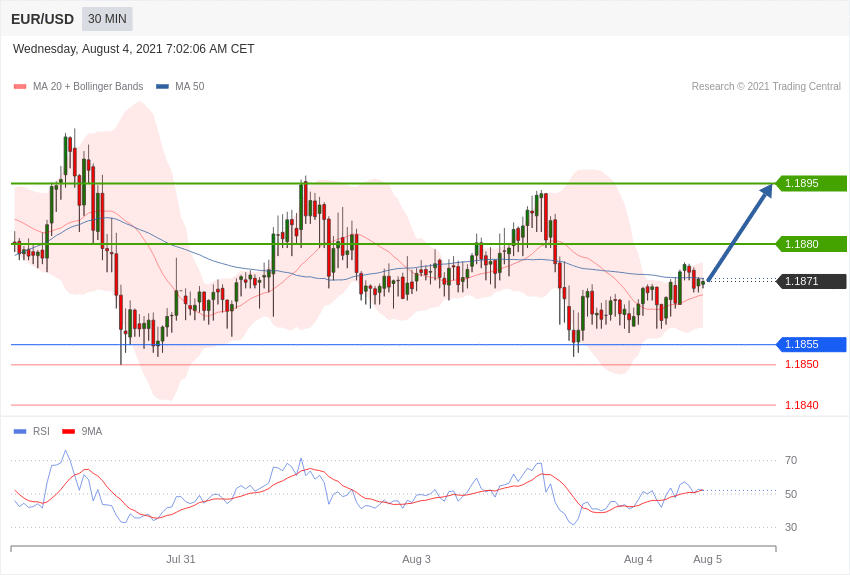
Task: Click the RSI 70 level label
Action: (x=791, y=460)
